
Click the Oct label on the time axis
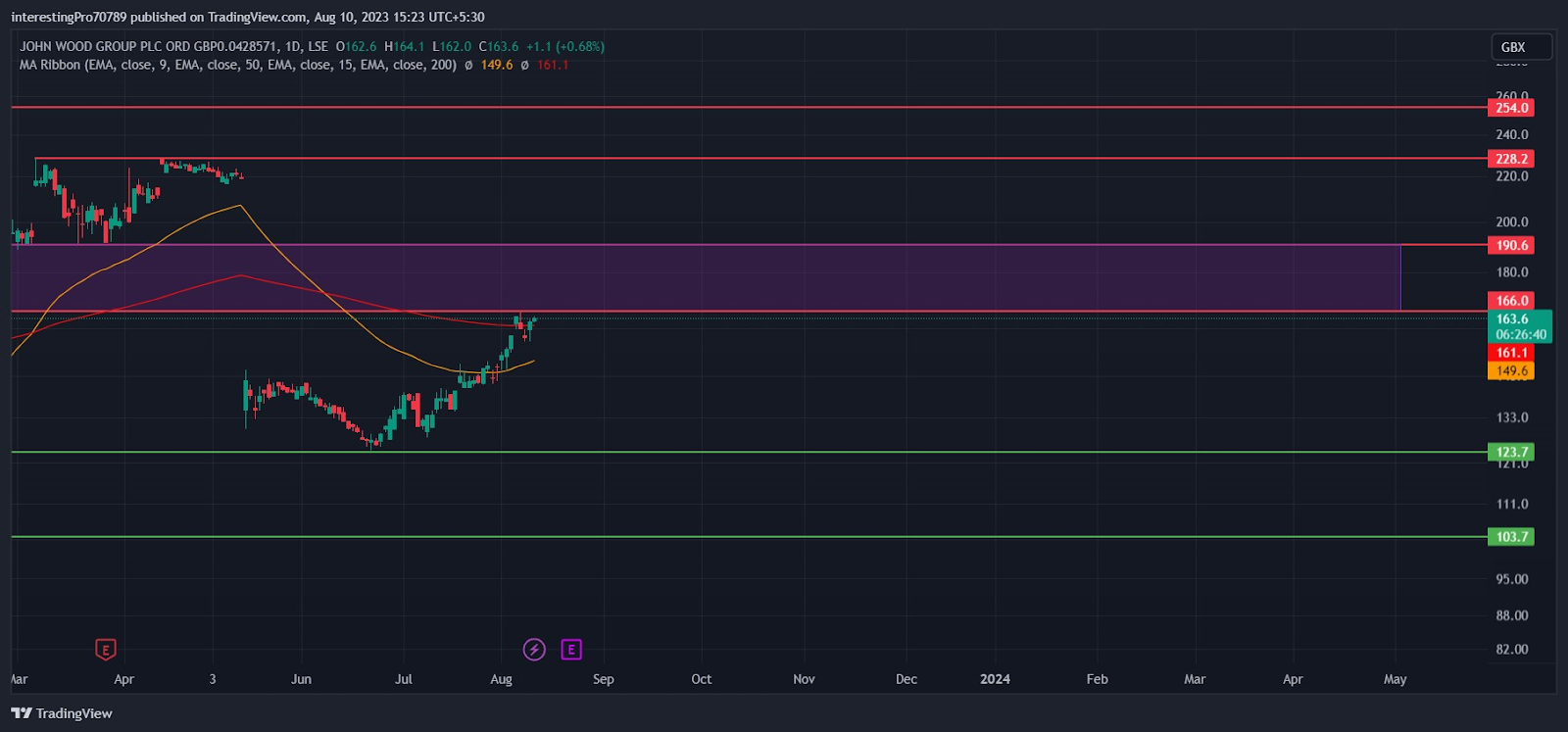[702, 679]
